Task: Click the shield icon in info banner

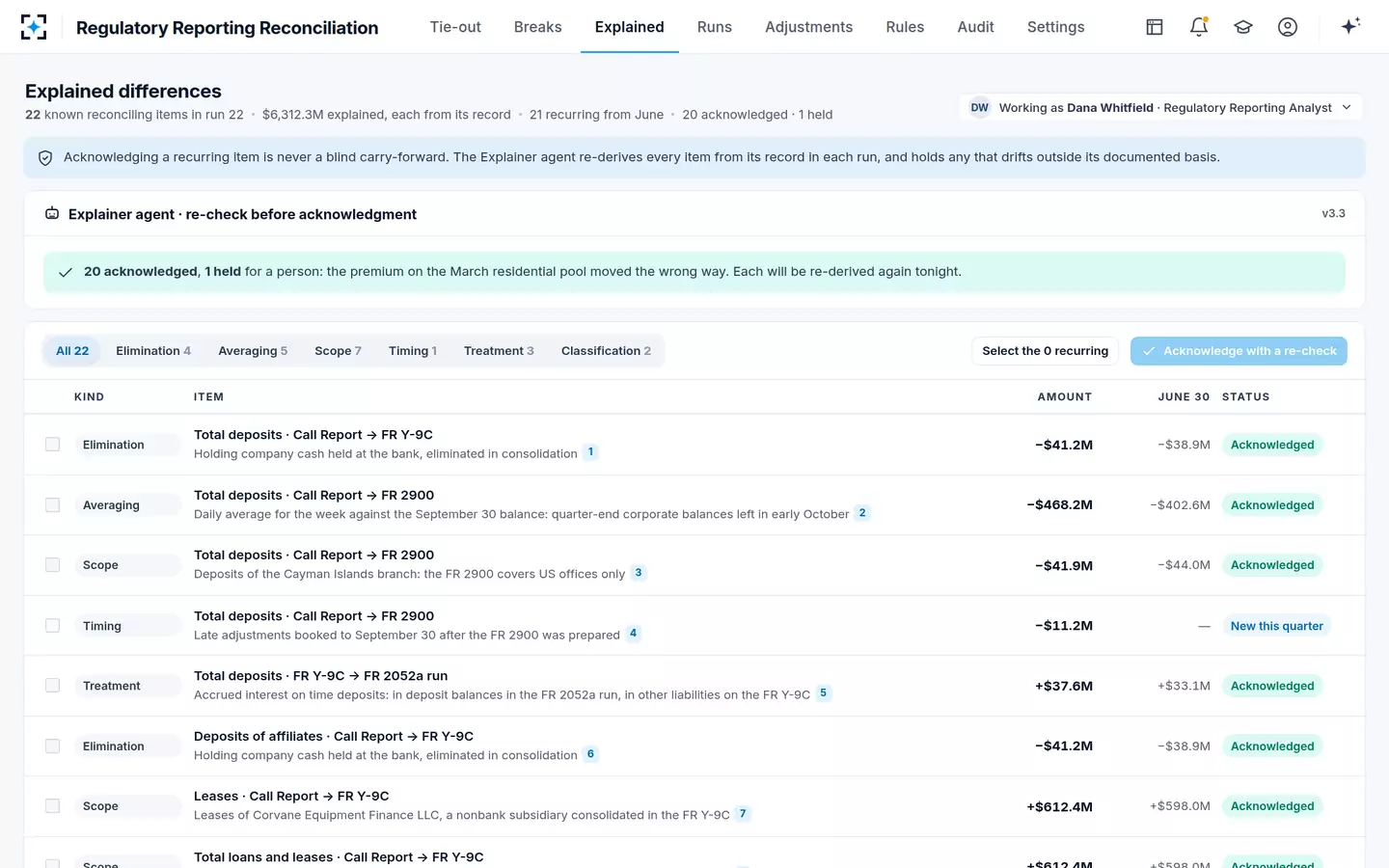Action: [x=45, y=157]
